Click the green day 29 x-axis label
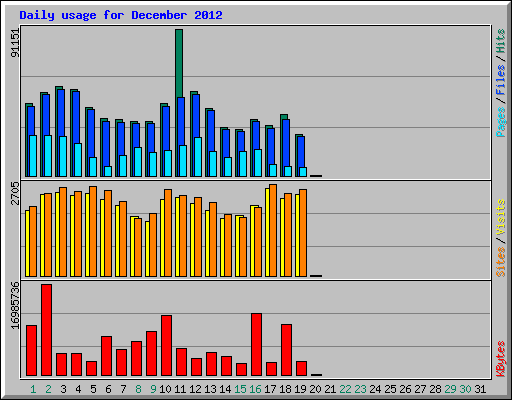This screenshot has height=400, width=512. 450,389
